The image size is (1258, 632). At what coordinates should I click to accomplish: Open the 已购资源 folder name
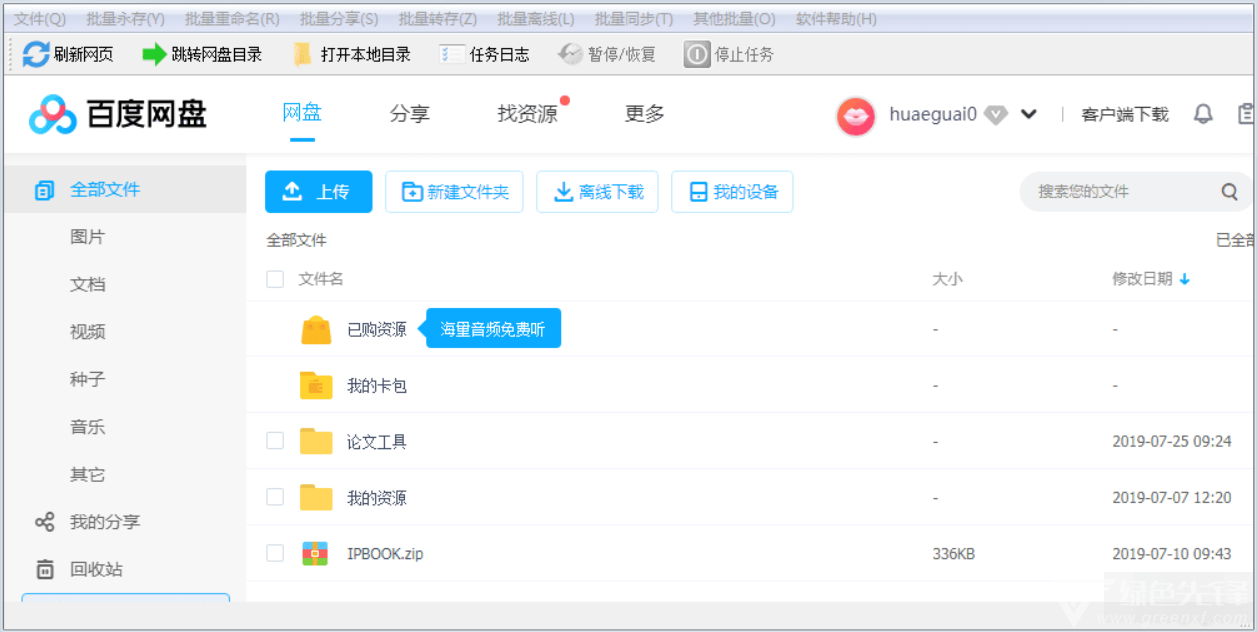point(377,330)
